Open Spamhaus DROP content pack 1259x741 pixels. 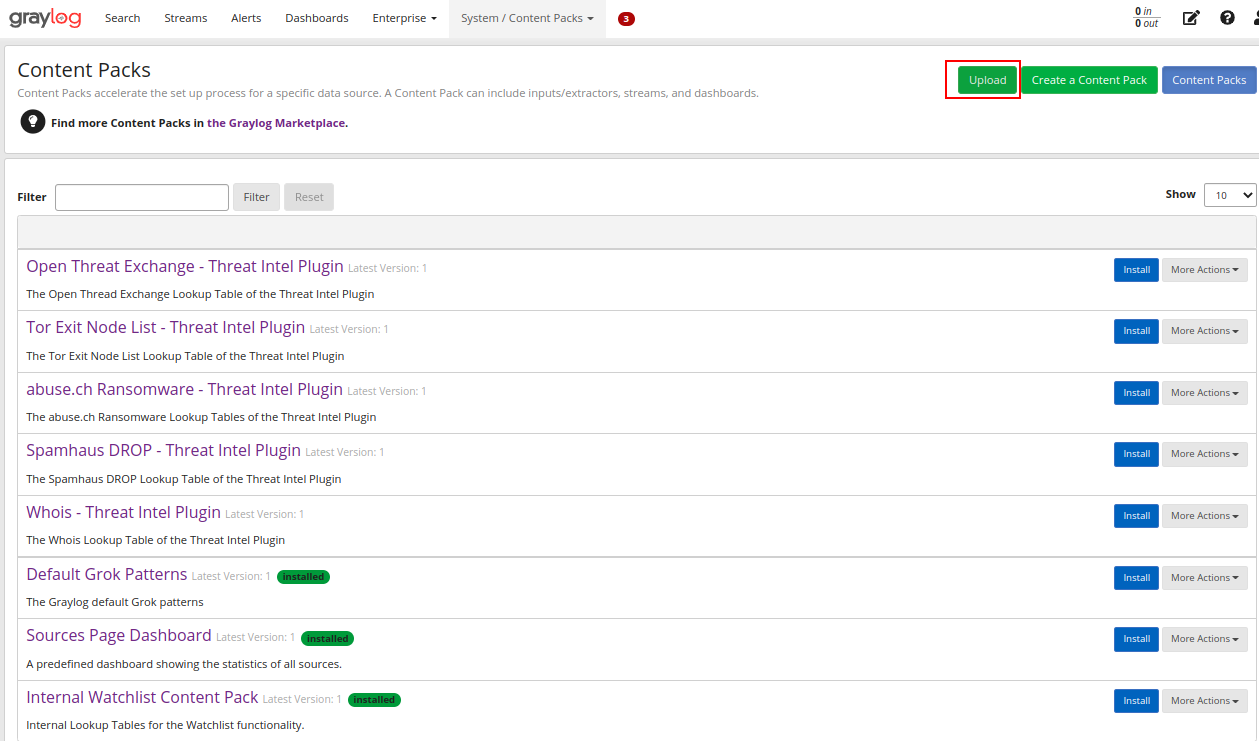[x=163, y=450]
